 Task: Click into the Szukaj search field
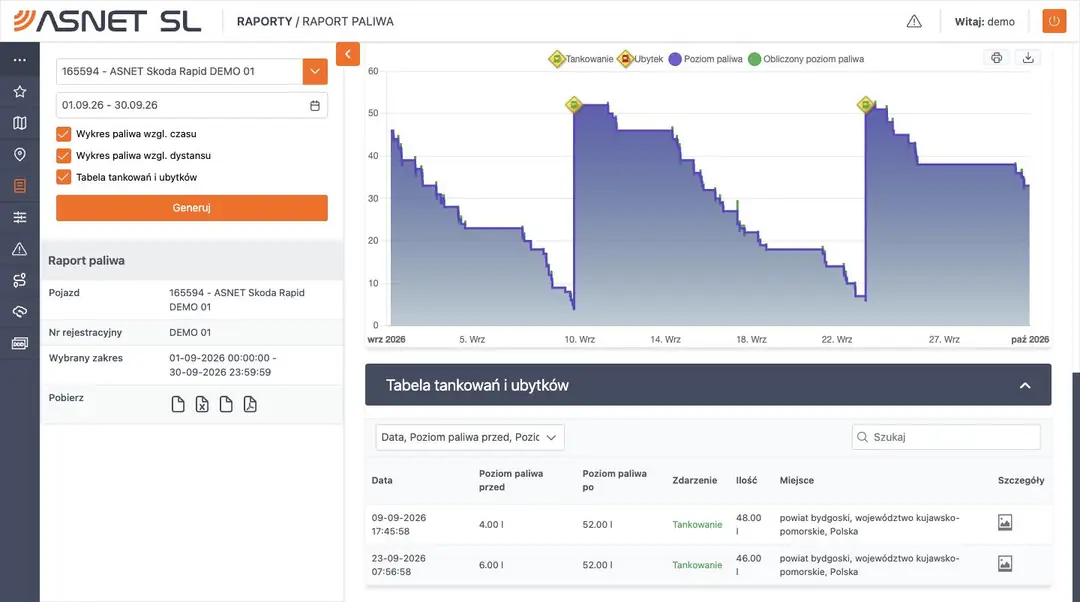[946, 437]
